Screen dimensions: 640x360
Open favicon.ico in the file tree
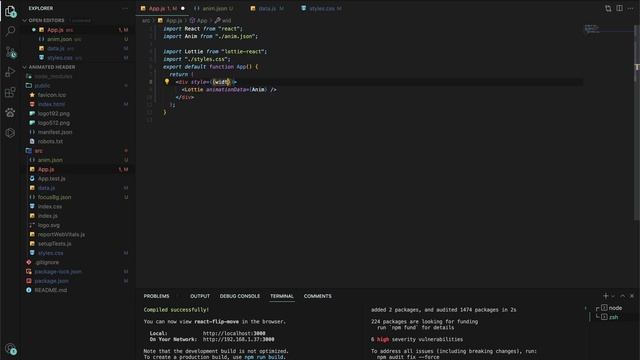pyautogui.click(x=52, y=95)
